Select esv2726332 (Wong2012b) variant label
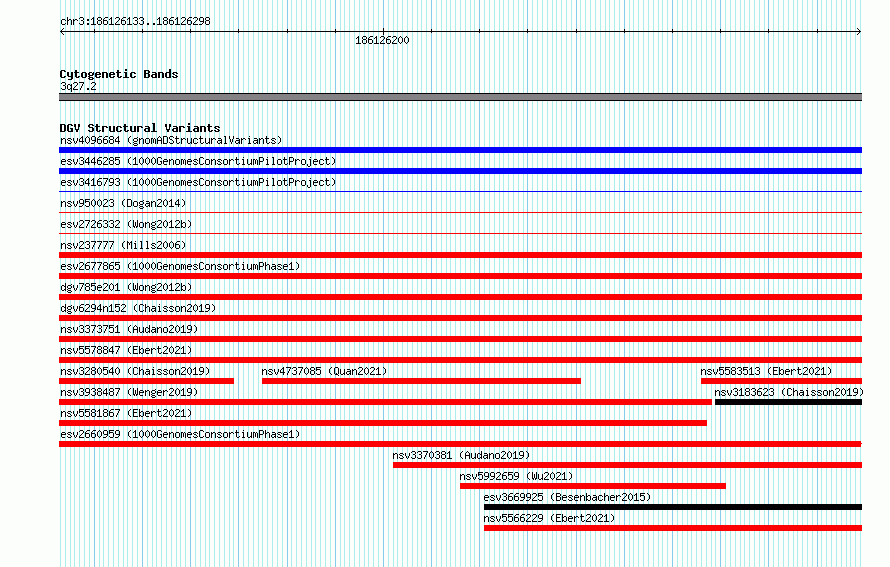The width and height of the screenshot is (890, 567). click(x=126, y=224)
